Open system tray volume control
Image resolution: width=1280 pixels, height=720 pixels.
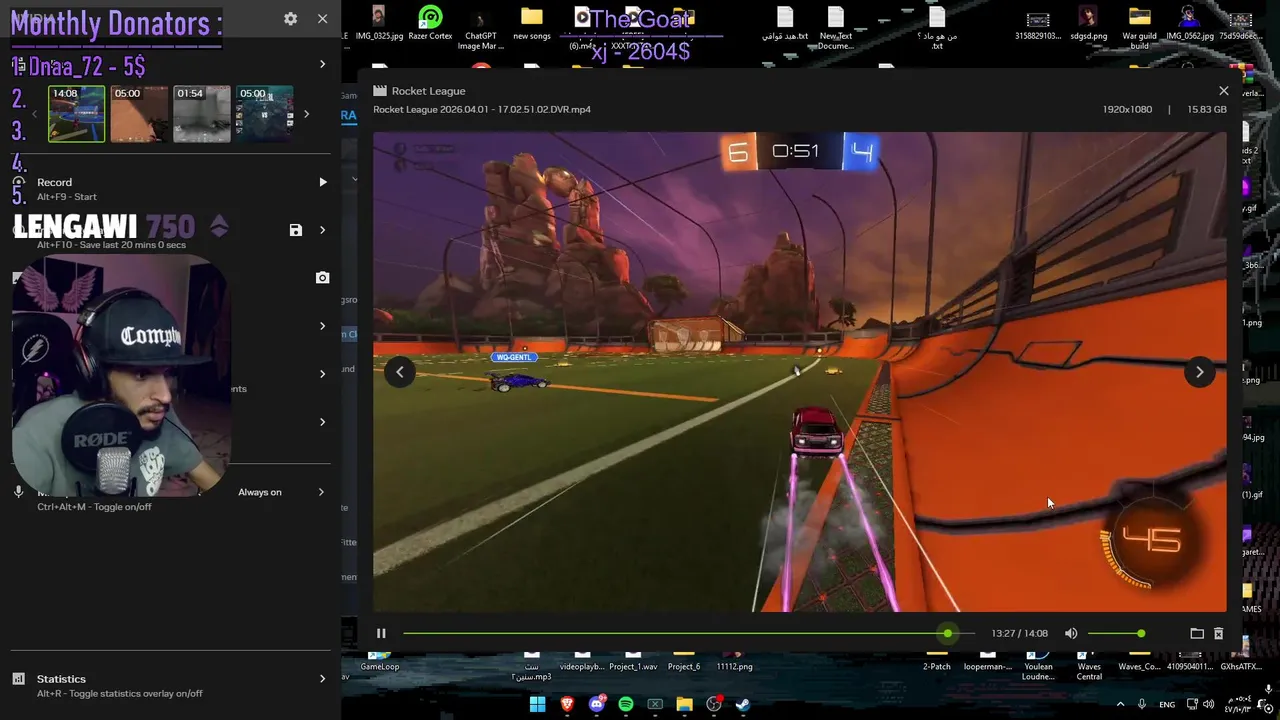click(1210, 704)
